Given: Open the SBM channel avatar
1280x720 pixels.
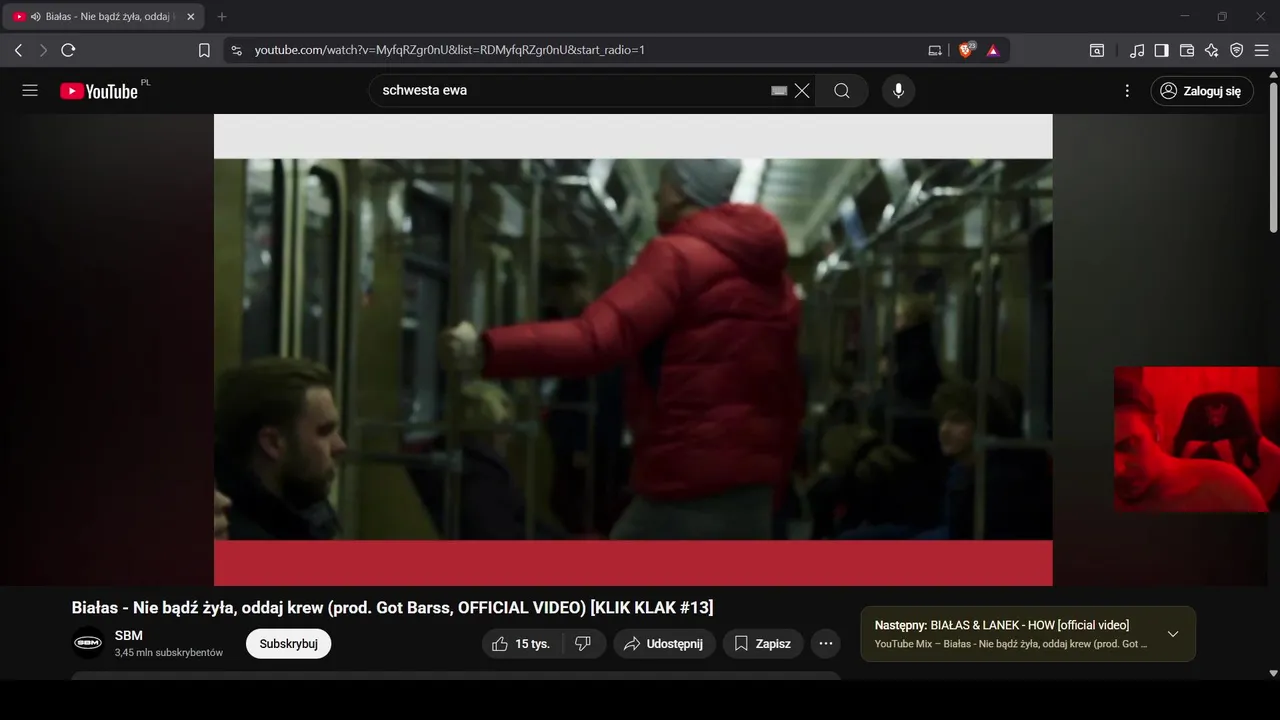Looking at the screenshot, I should click(88, 643).
